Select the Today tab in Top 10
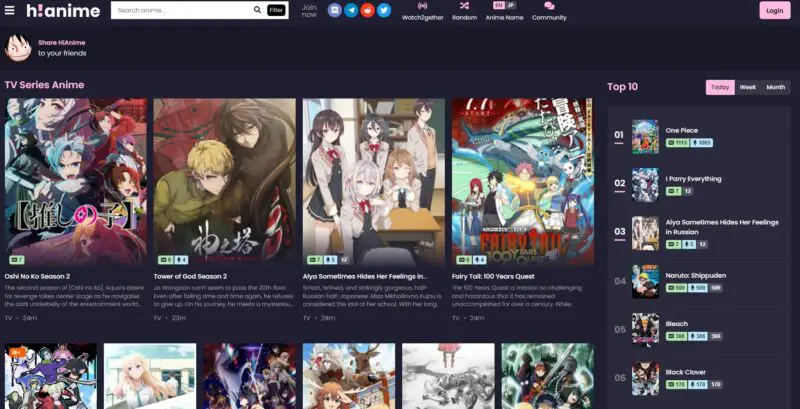 pyautogui.click(x=720, y=87)
